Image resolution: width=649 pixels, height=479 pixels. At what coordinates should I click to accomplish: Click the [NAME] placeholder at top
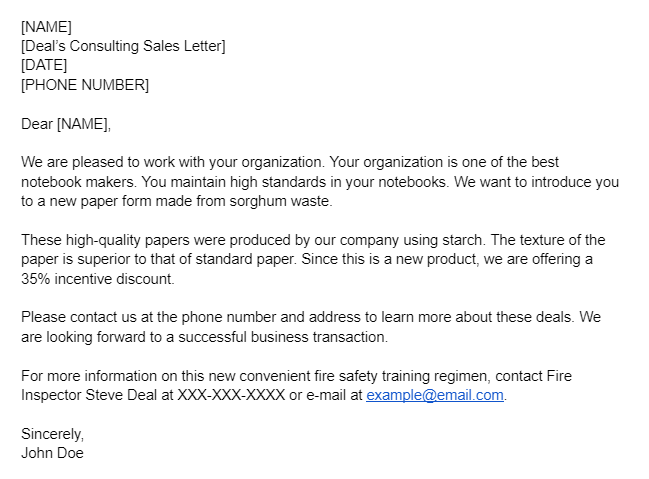pos(46,27)
